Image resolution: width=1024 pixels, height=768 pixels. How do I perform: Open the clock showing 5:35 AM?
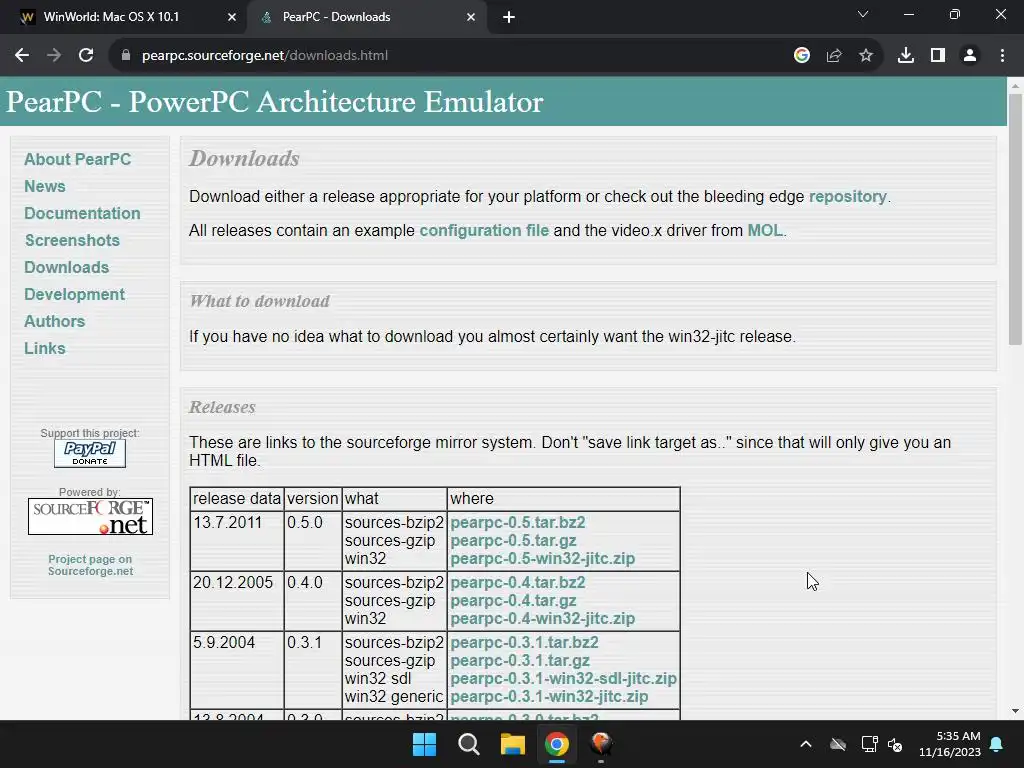point(950,744)
